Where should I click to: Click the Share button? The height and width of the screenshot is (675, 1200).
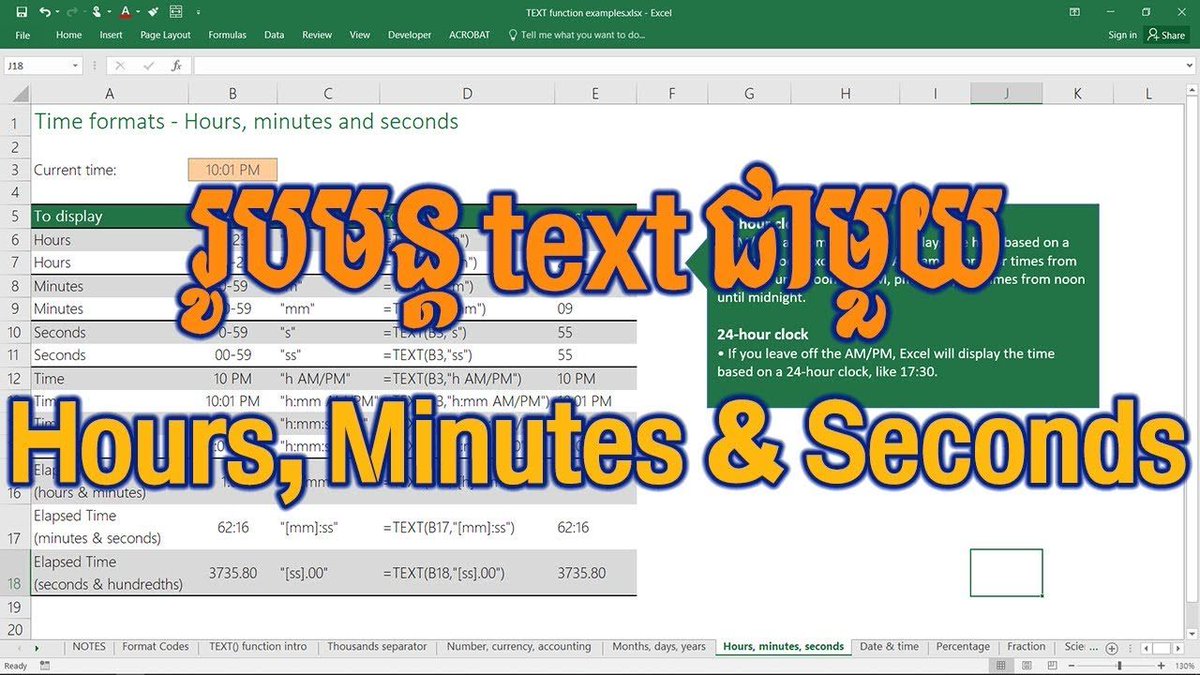click(1167, 34)
